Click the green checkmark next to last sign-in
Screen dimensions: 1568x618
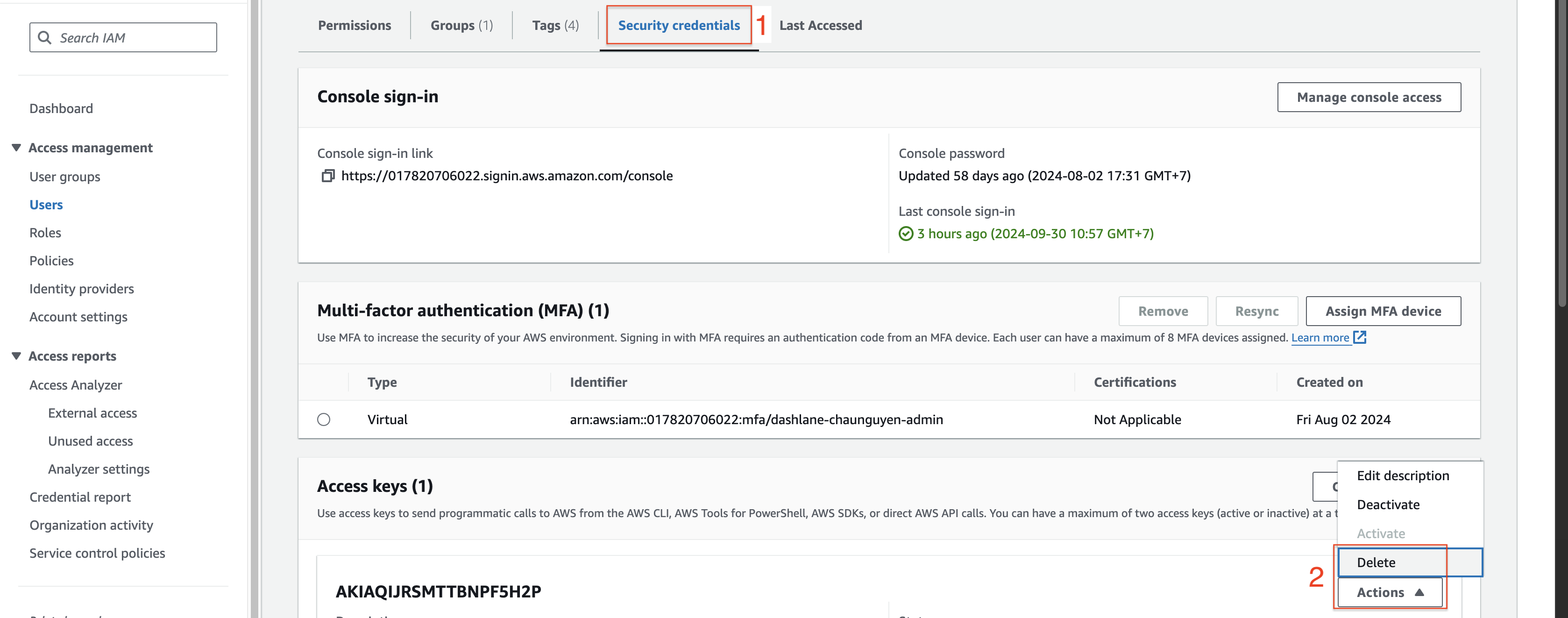pyautogui.click(x=906, y=234)
